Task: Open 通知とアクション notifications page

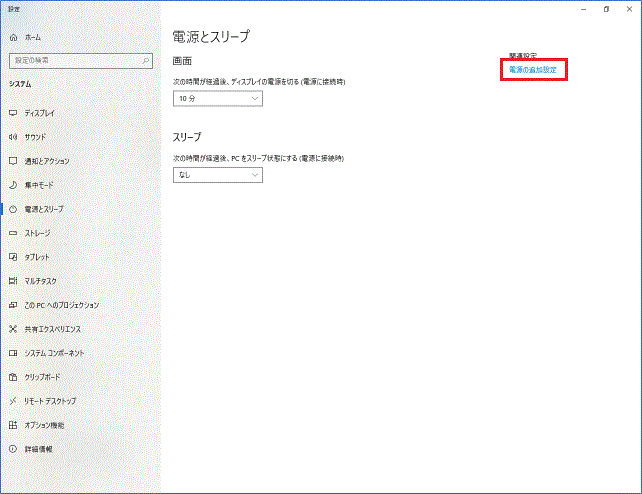Action: (x=46, y=161)
